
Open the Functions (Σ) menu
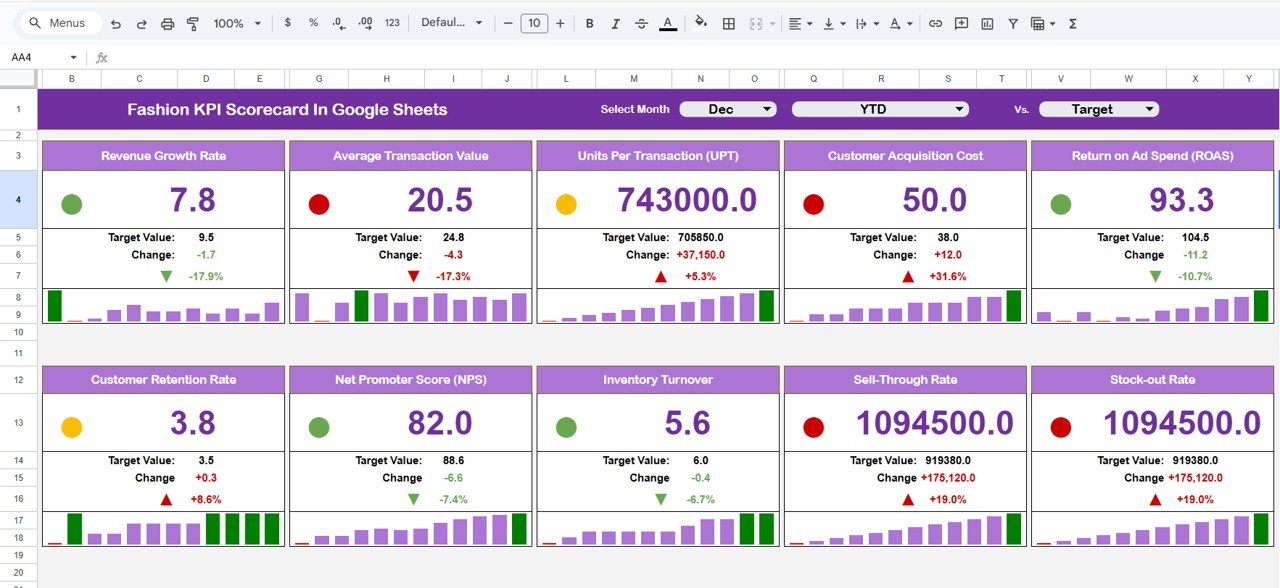(1071, 22)
